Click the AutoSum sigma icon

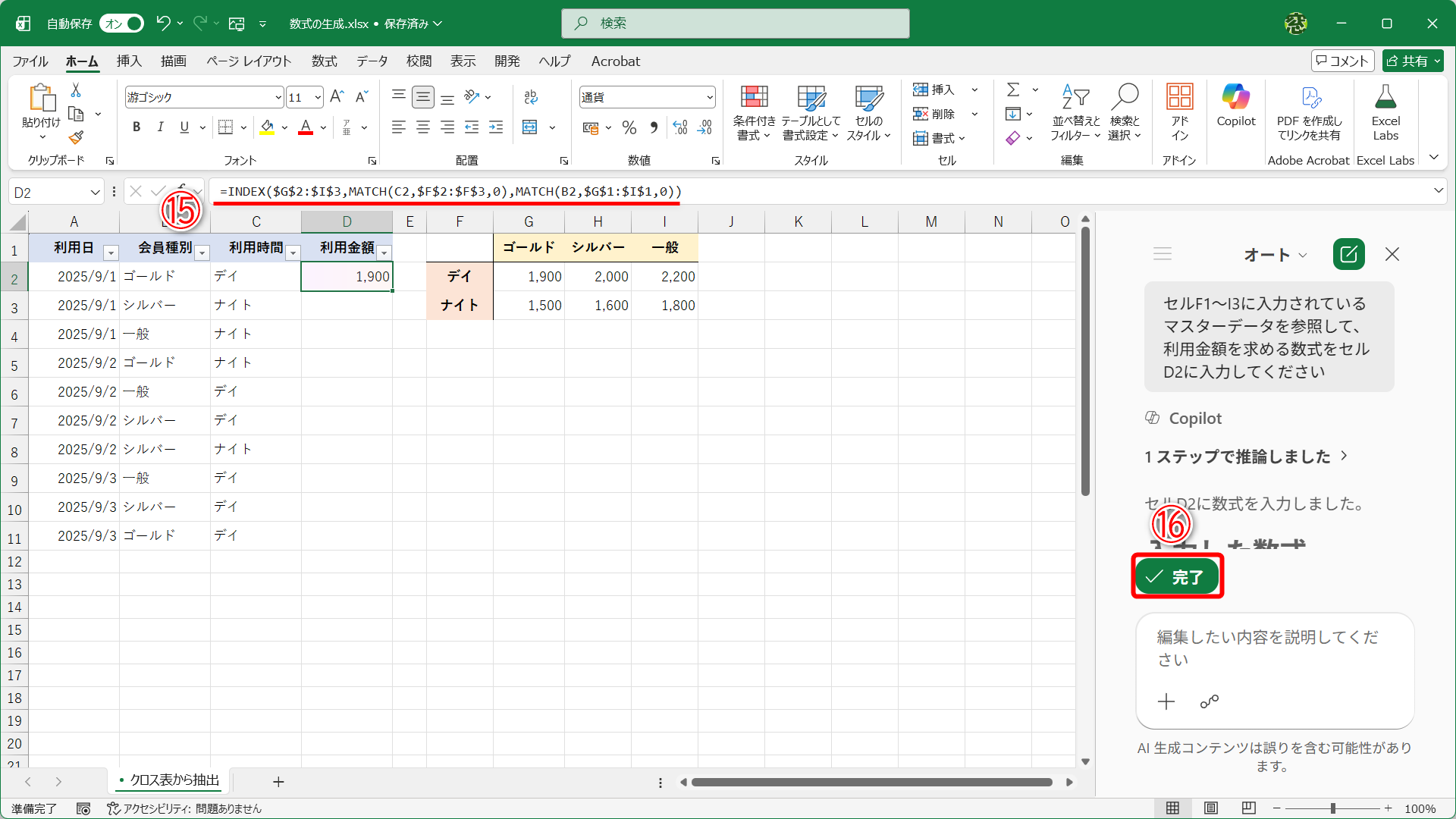pyautogui.click(x=1012, y=89)
